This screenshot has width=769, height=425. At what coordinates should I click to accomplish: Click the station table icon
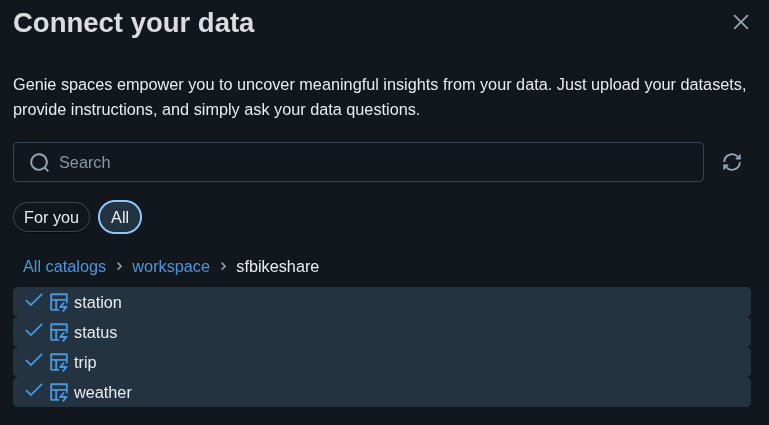[59, 302]
